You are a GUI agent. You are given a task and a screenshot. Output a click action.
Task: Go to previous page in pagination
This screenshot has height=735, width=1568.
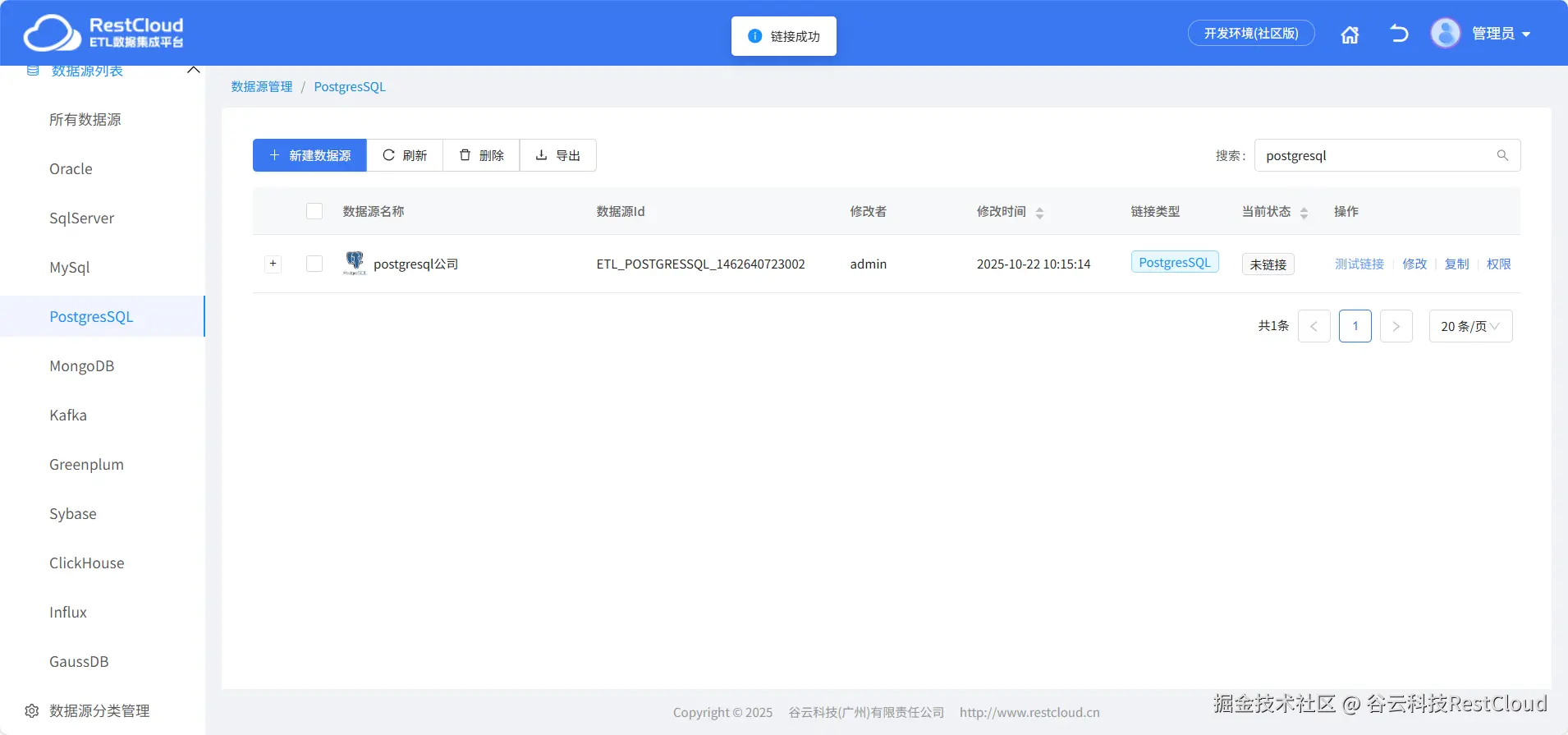[1314, 326]
